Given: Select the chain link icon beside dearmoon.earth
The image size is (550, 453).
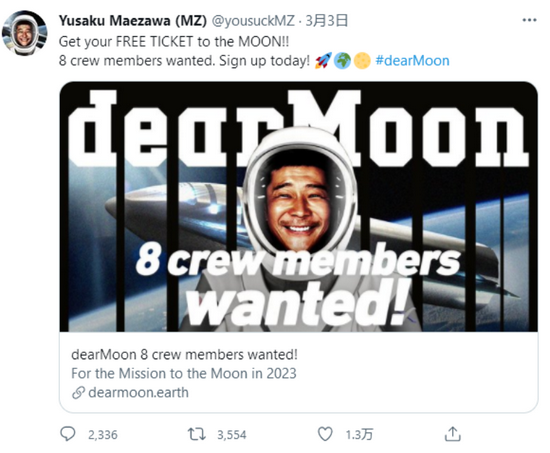Looking at the screenshot, I should coord(78,393).
